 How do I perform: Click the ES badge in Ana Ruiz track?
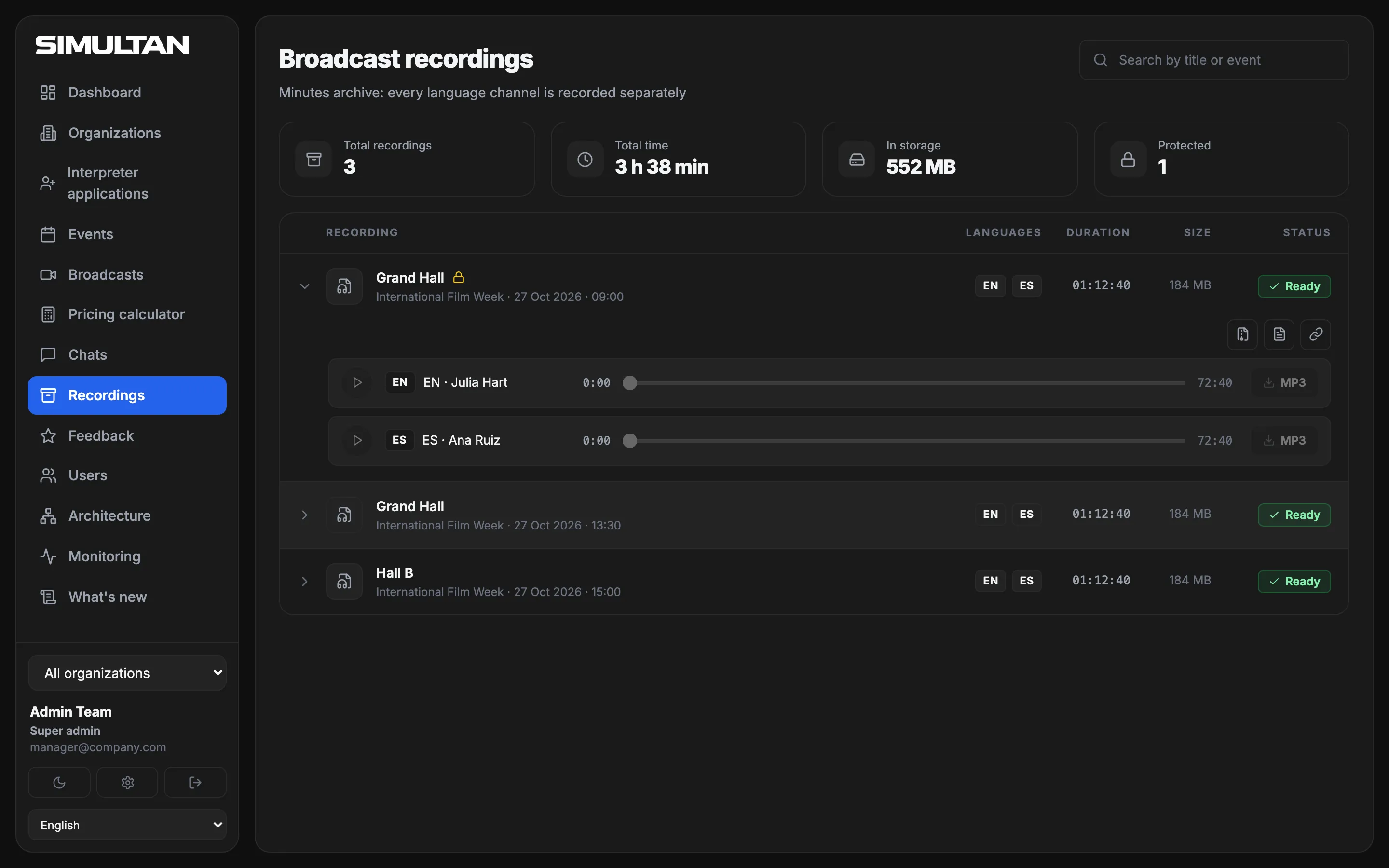tap(399, 440)
